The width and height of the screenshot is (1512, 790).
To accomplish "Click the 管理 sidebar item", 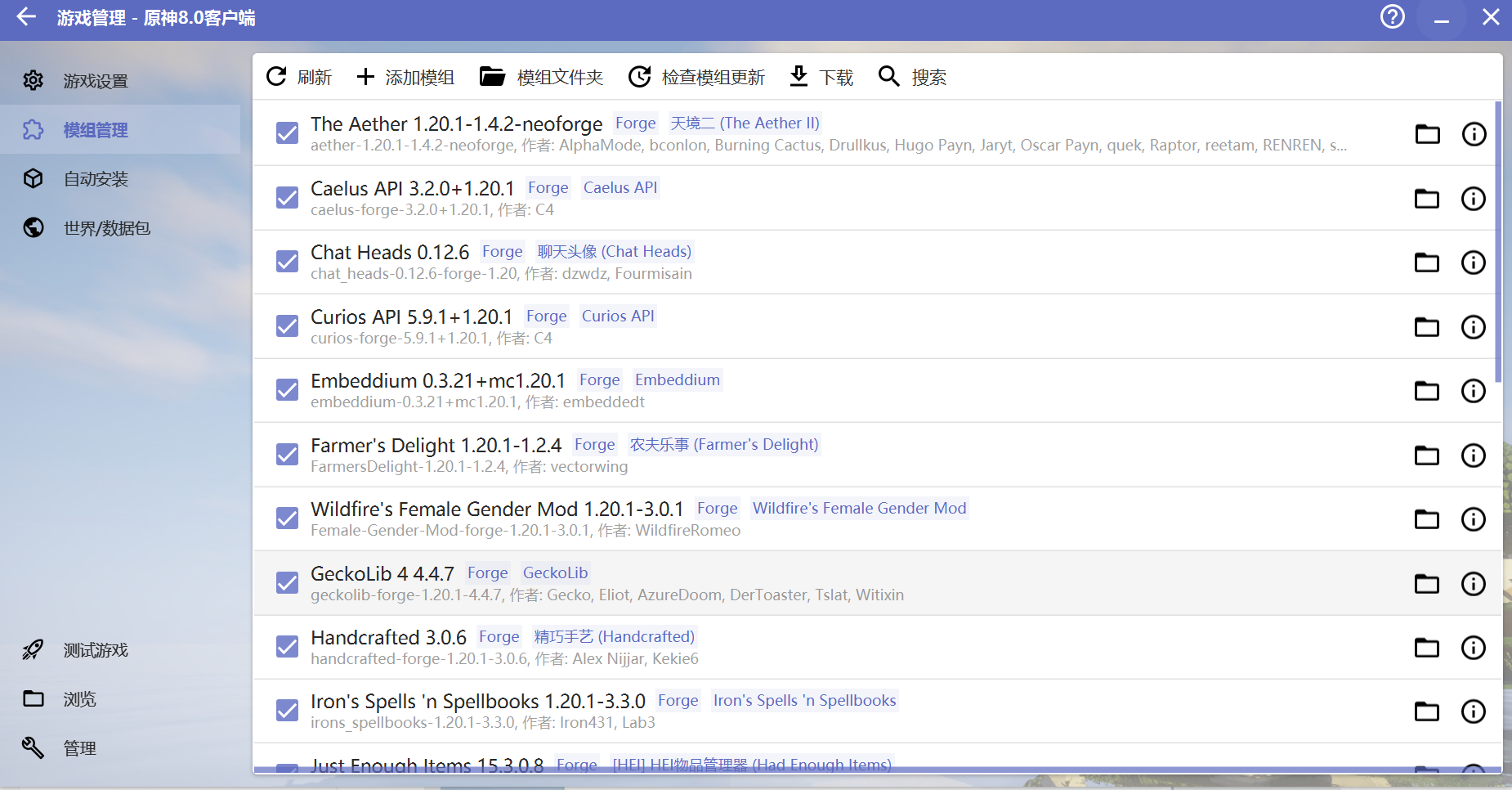I will (x=120, y=747).
